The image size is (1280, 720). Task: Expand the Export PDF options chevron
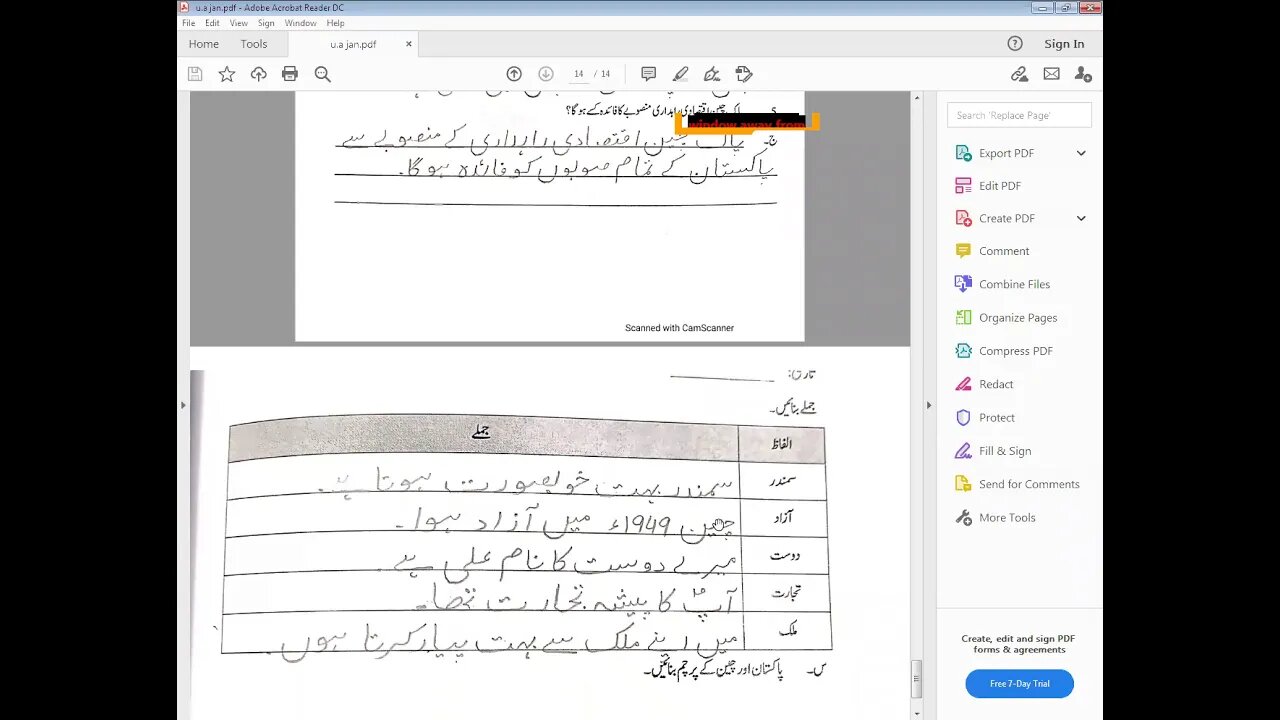(x=1081, y=153)
